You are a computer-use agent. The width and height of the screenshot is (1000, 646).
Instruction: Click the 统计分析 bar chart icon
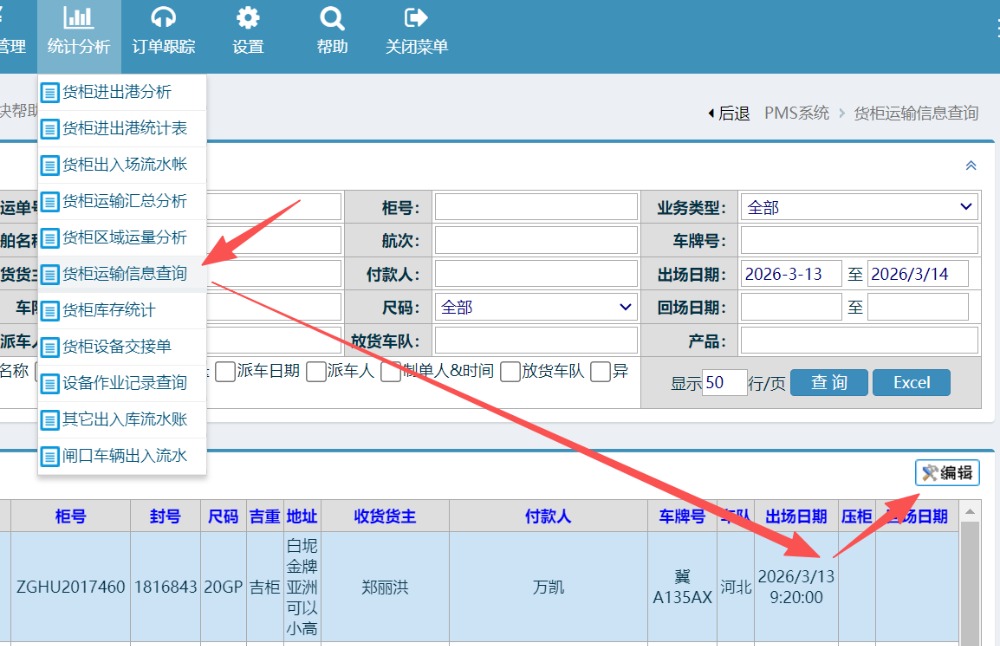[x=78, y=18]
